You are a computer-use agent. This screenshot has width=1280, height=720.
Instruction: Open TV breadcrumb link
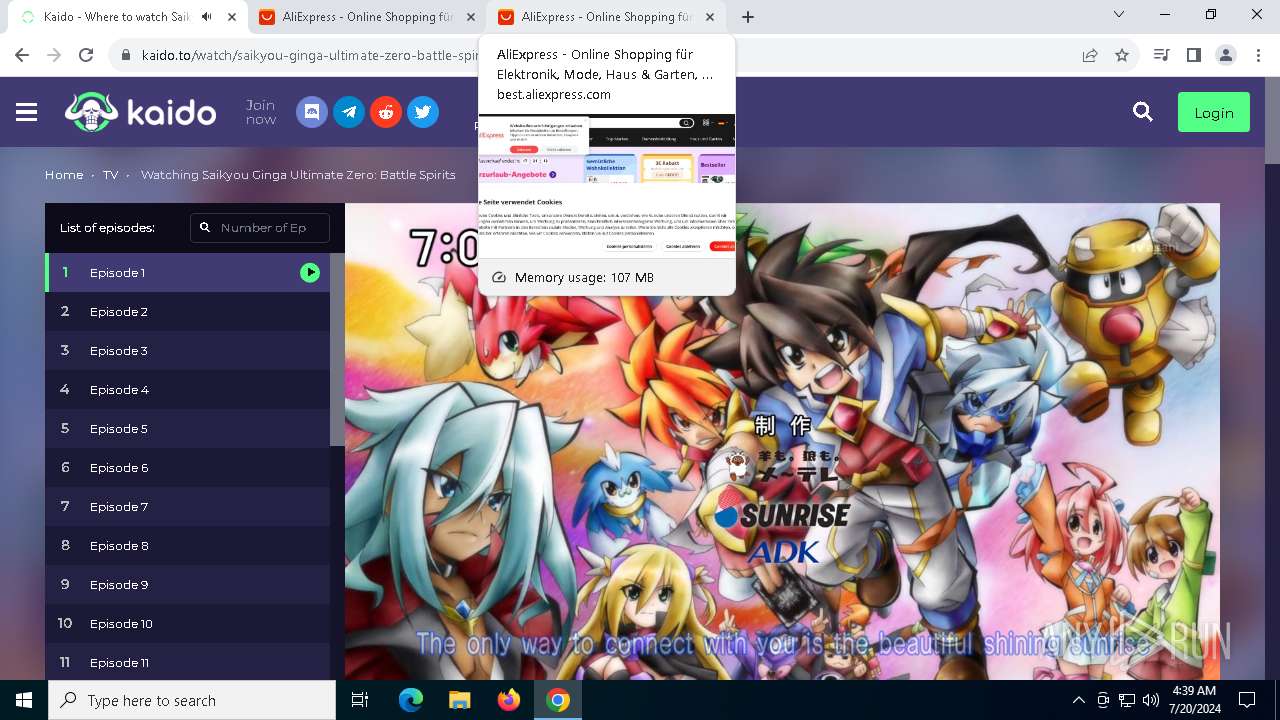click(x=110, y=175)
